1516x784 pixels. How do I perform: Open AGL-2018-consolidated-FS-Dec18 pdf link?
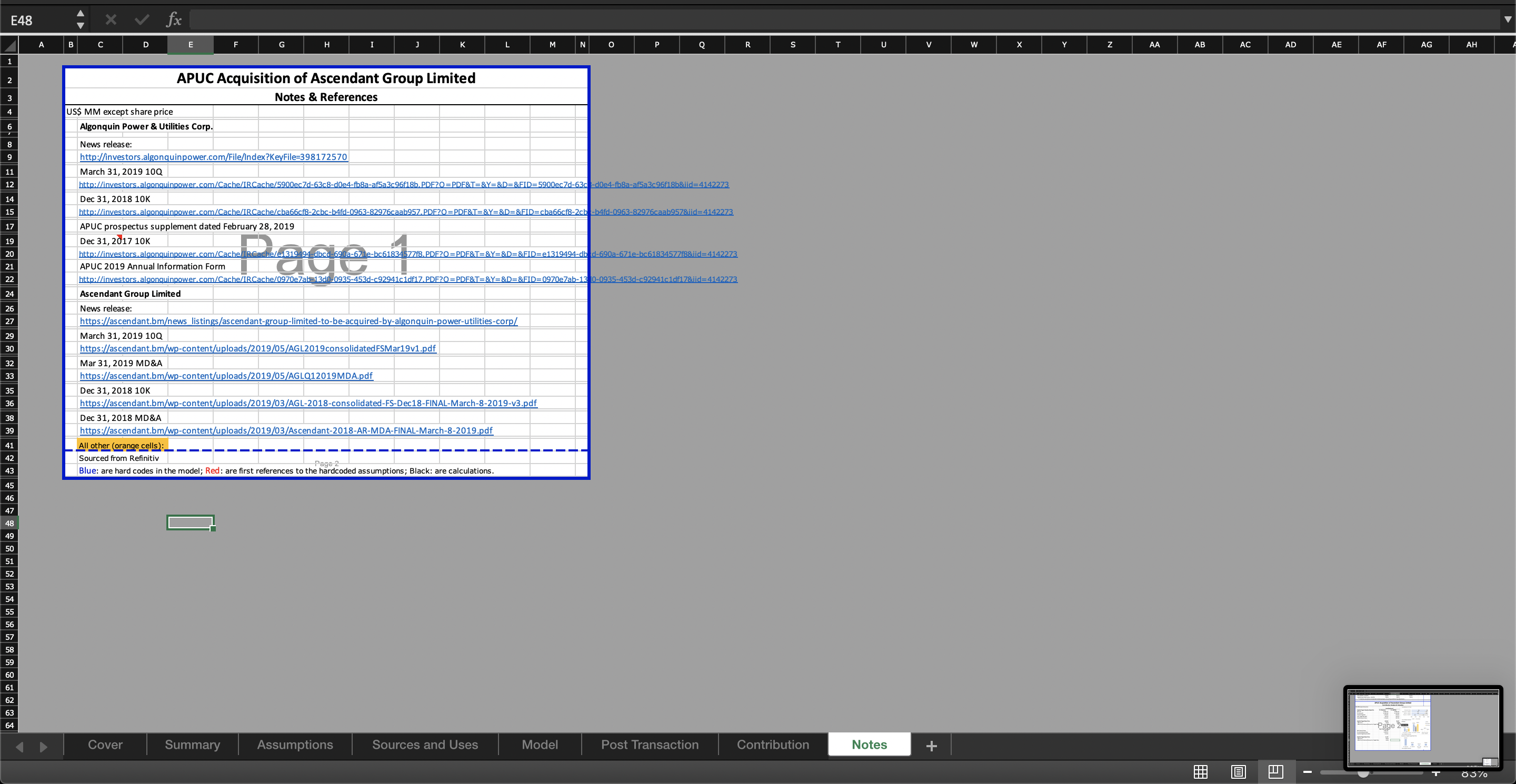pyautogui.click(x=308, y=404)
